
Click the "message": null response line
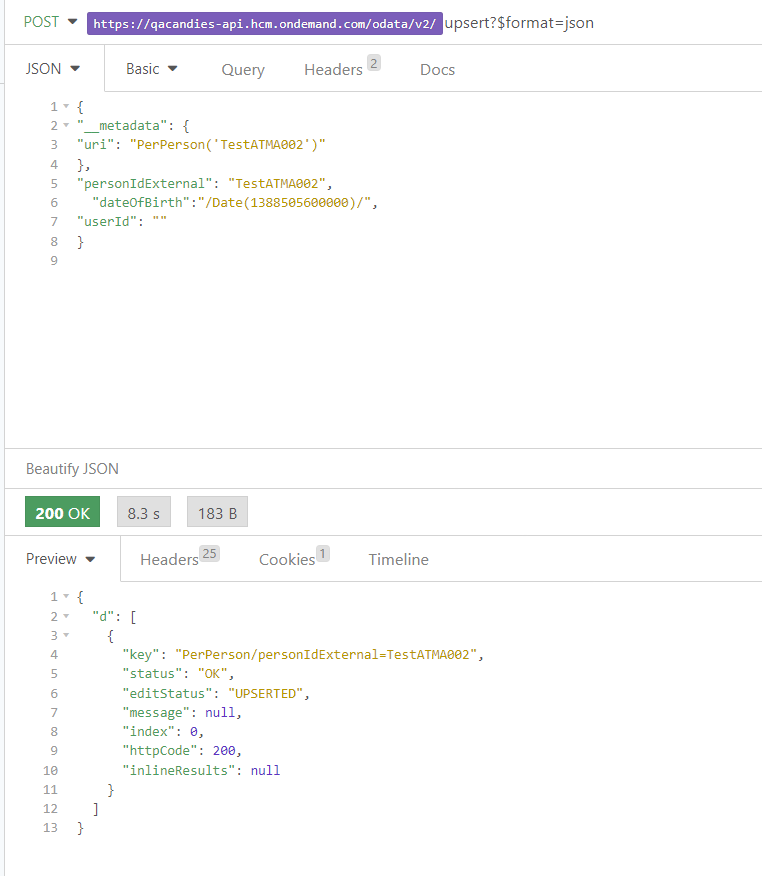tap(182, 712)
